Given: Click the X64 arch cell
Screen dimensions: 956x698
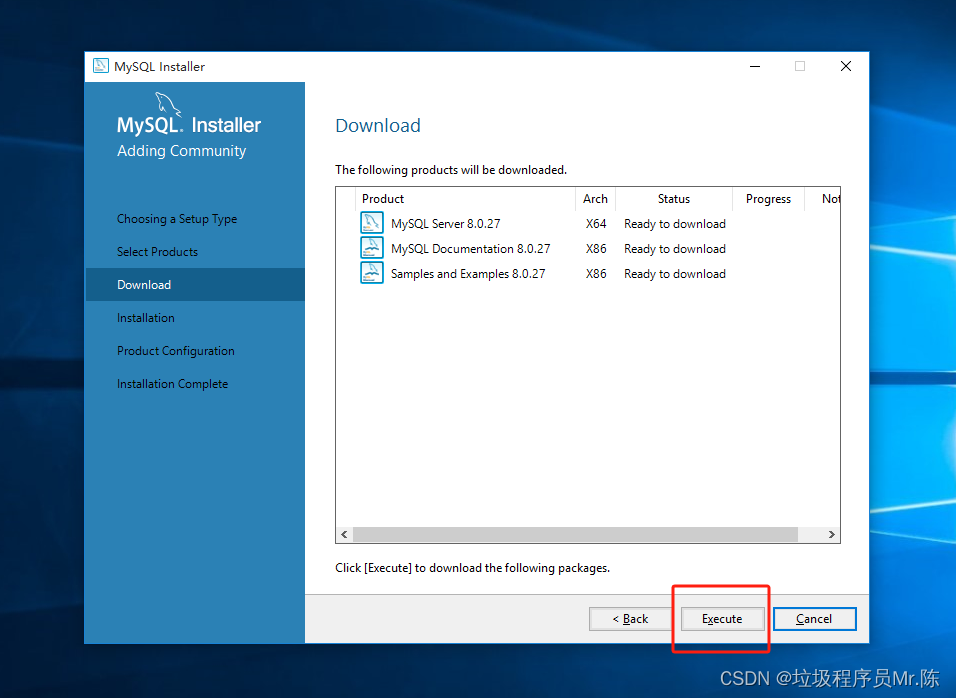Looking at the screenshot, I should click(x=596, y=224).
